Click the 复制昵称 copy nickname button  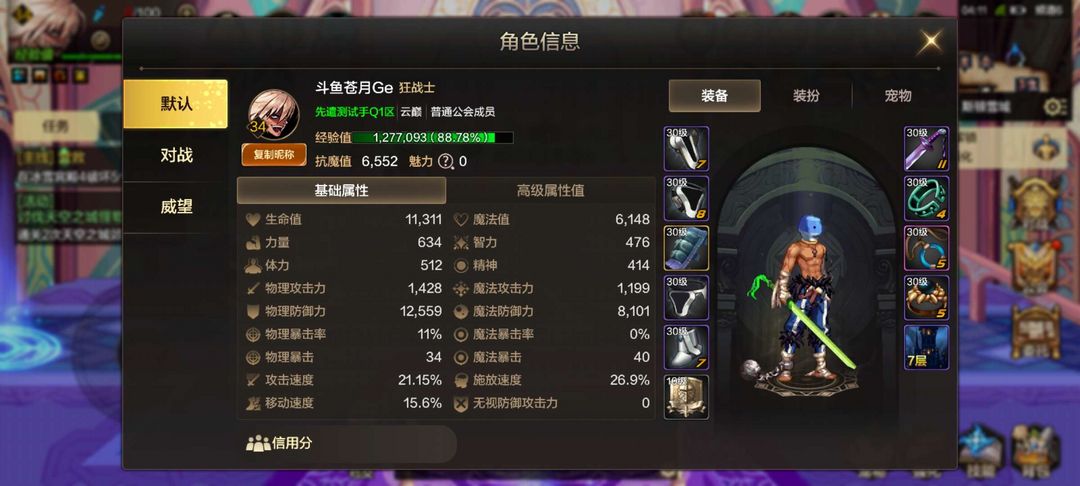(273, 155)
